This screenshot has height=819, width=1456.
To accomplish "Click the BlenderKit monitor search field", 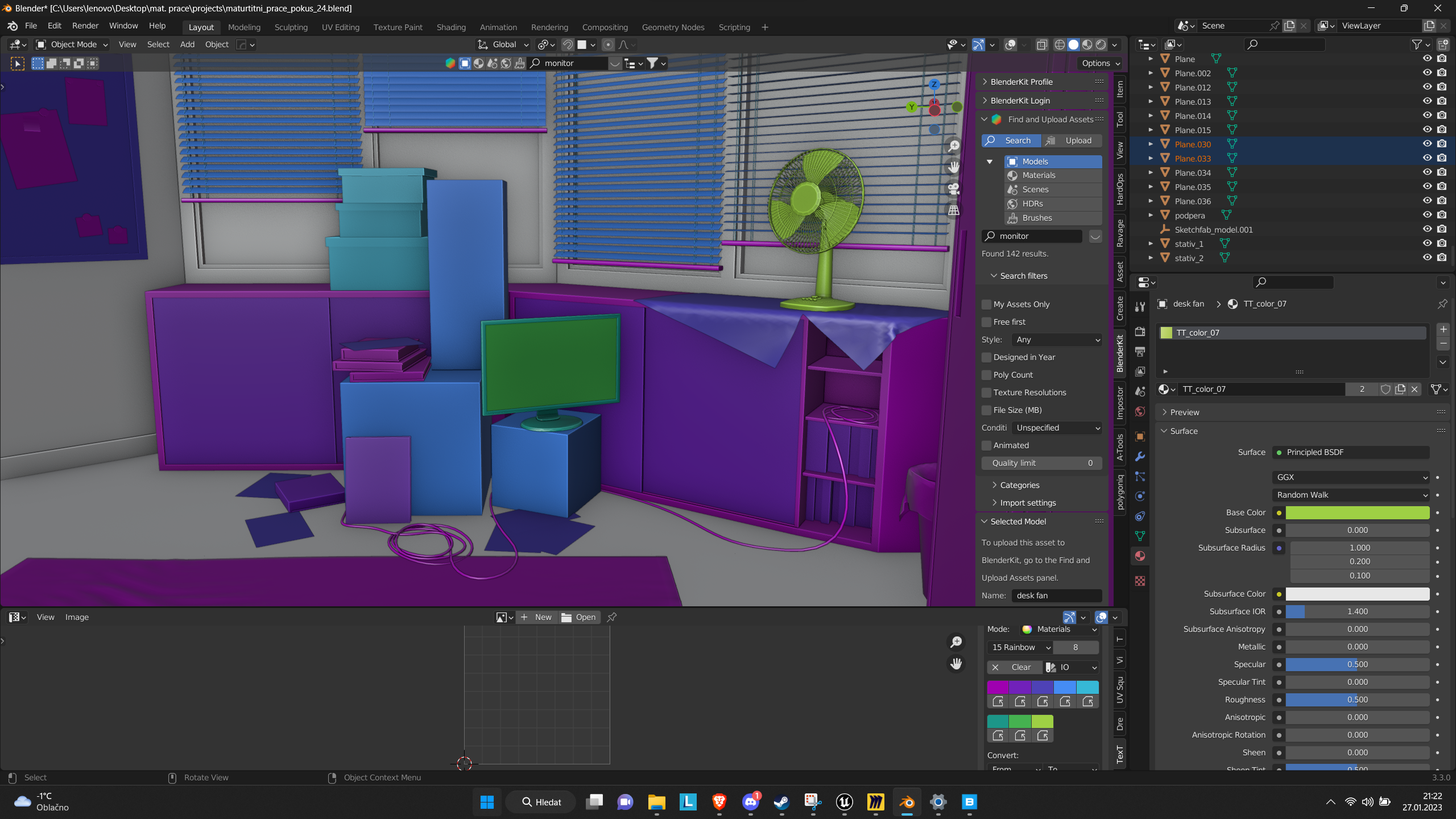I will point(1032,236).
